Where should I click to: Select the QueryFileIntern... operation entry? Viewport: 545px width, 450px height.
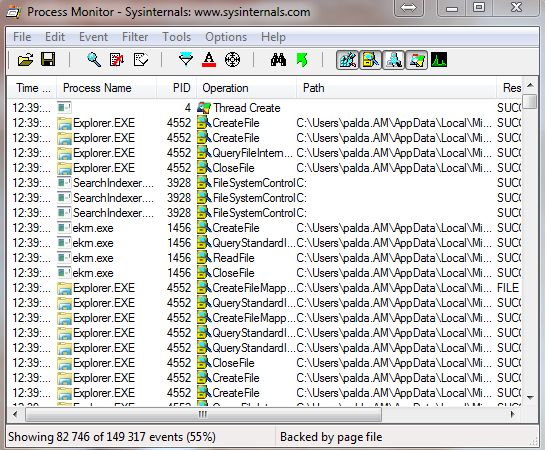[252, 153]
